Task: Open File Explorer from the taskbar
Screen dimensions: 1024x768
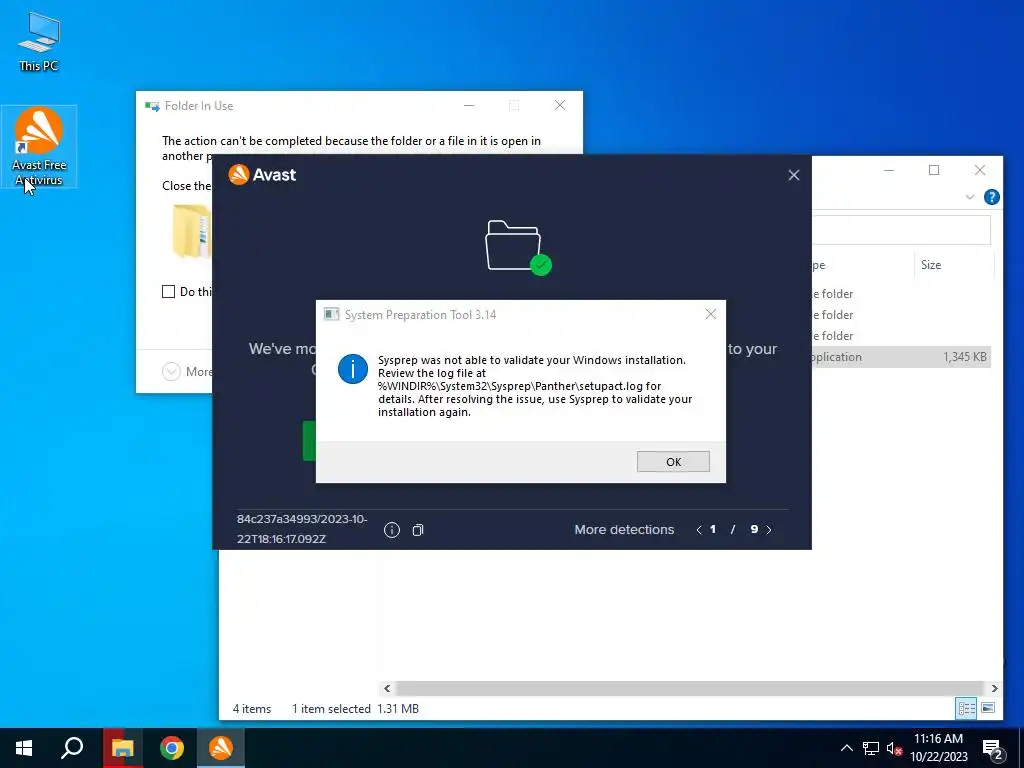Action: click(122, 748)
